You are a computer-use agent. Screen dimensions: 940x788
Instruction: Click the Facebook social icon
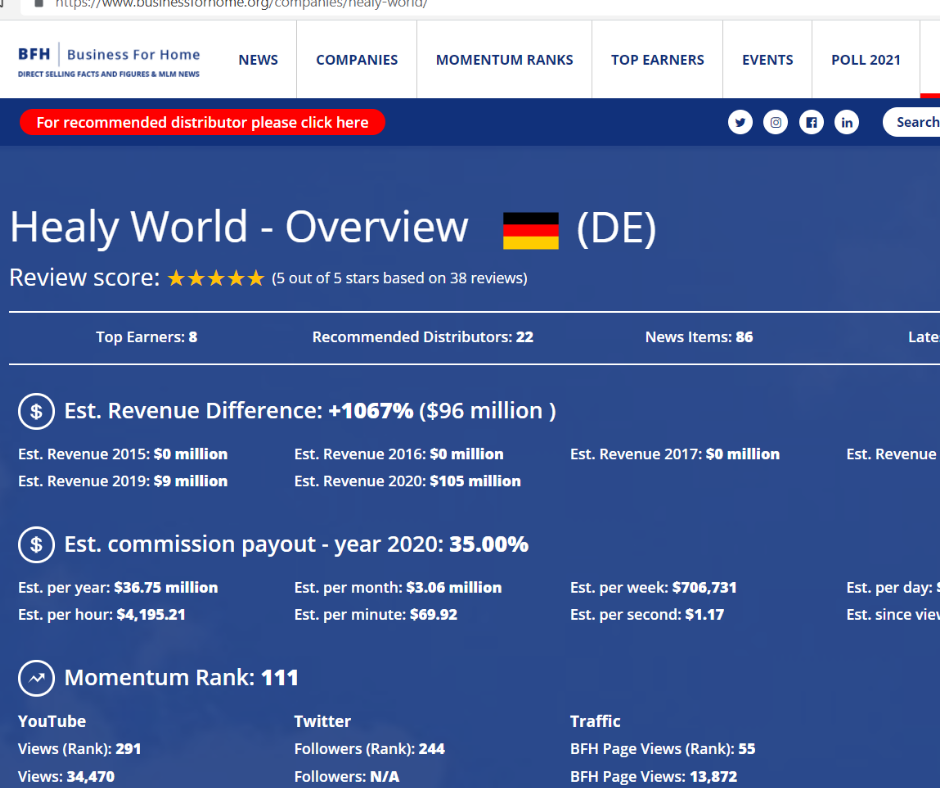[x=812, y=123]
